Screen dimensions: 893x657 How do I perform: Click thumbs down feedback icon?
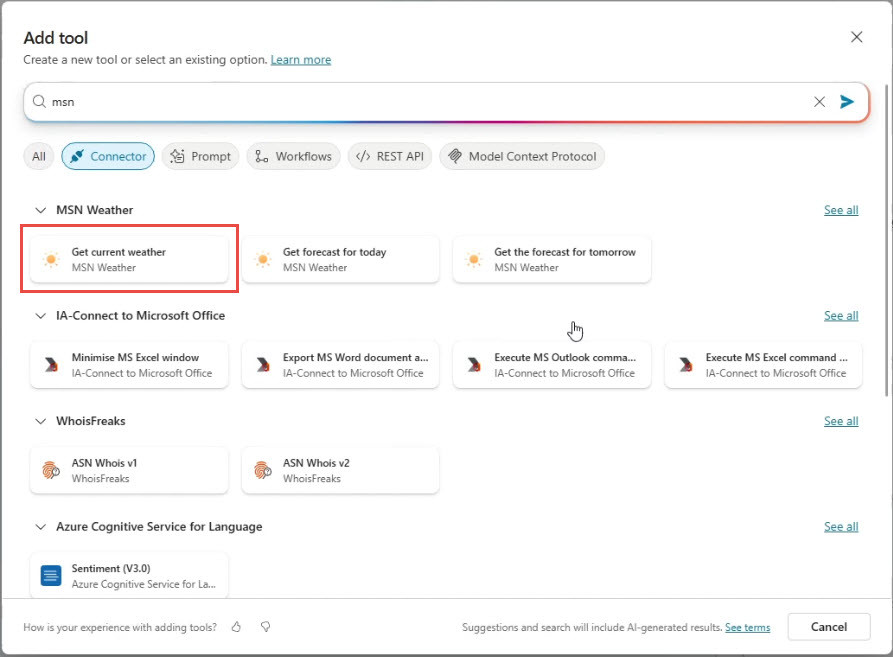[265, 627]
